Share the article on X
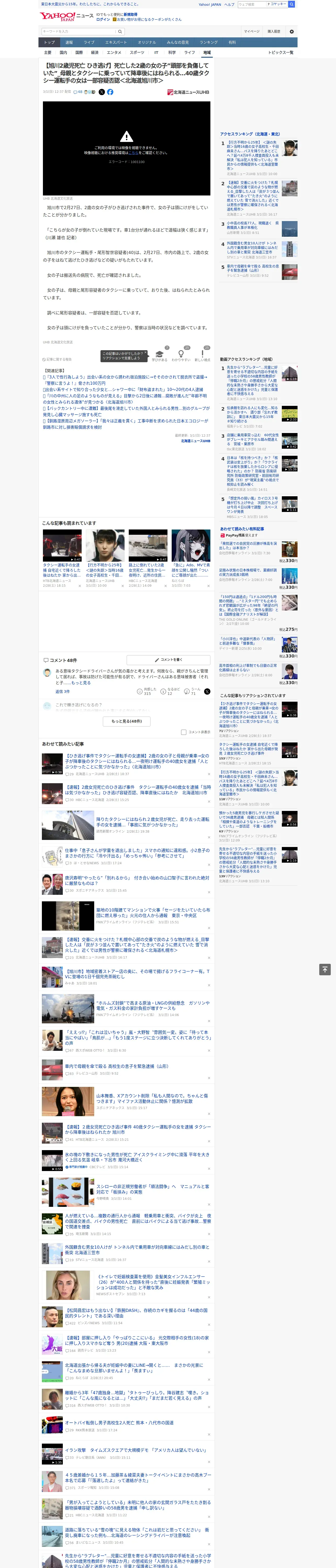336x1568 pixels. pyautogui.click(x=102, y=92)
